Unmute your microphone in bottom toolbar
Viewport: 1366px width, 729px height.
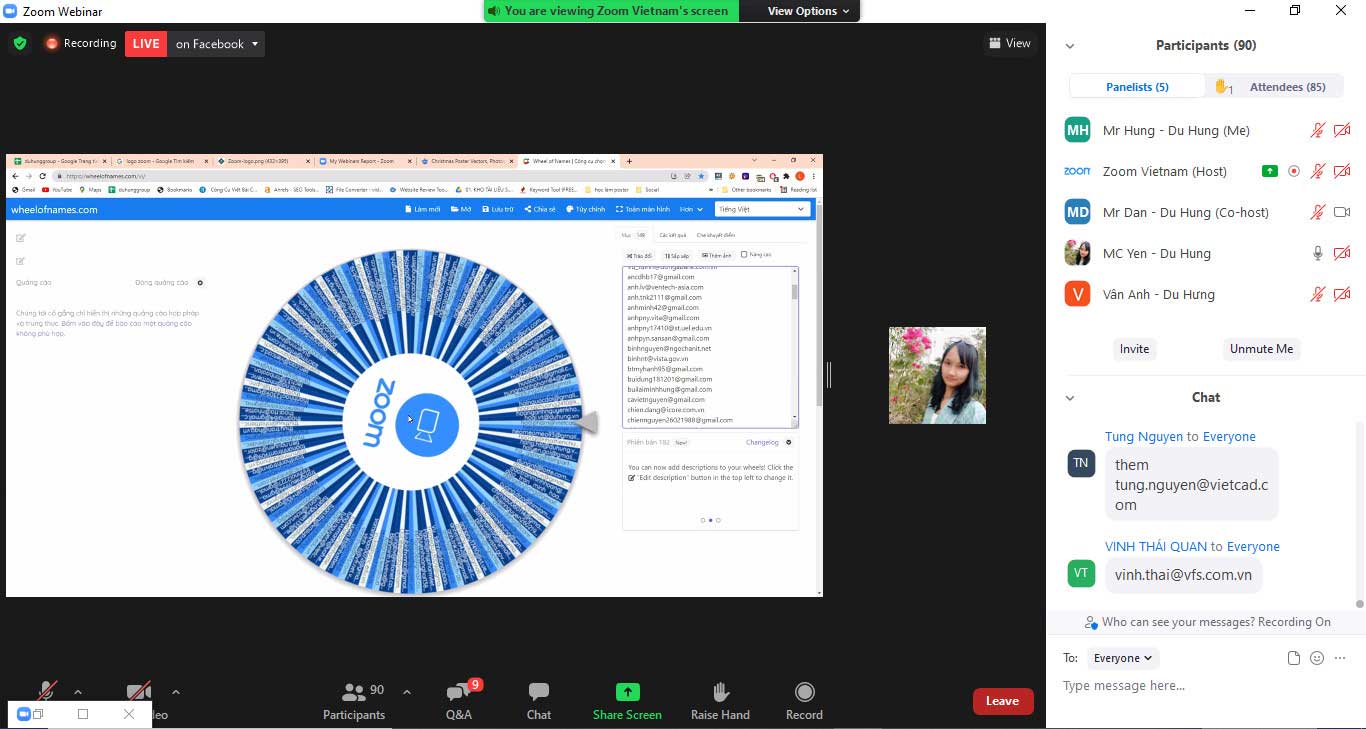pyautogui.click(x=47, y=690)
